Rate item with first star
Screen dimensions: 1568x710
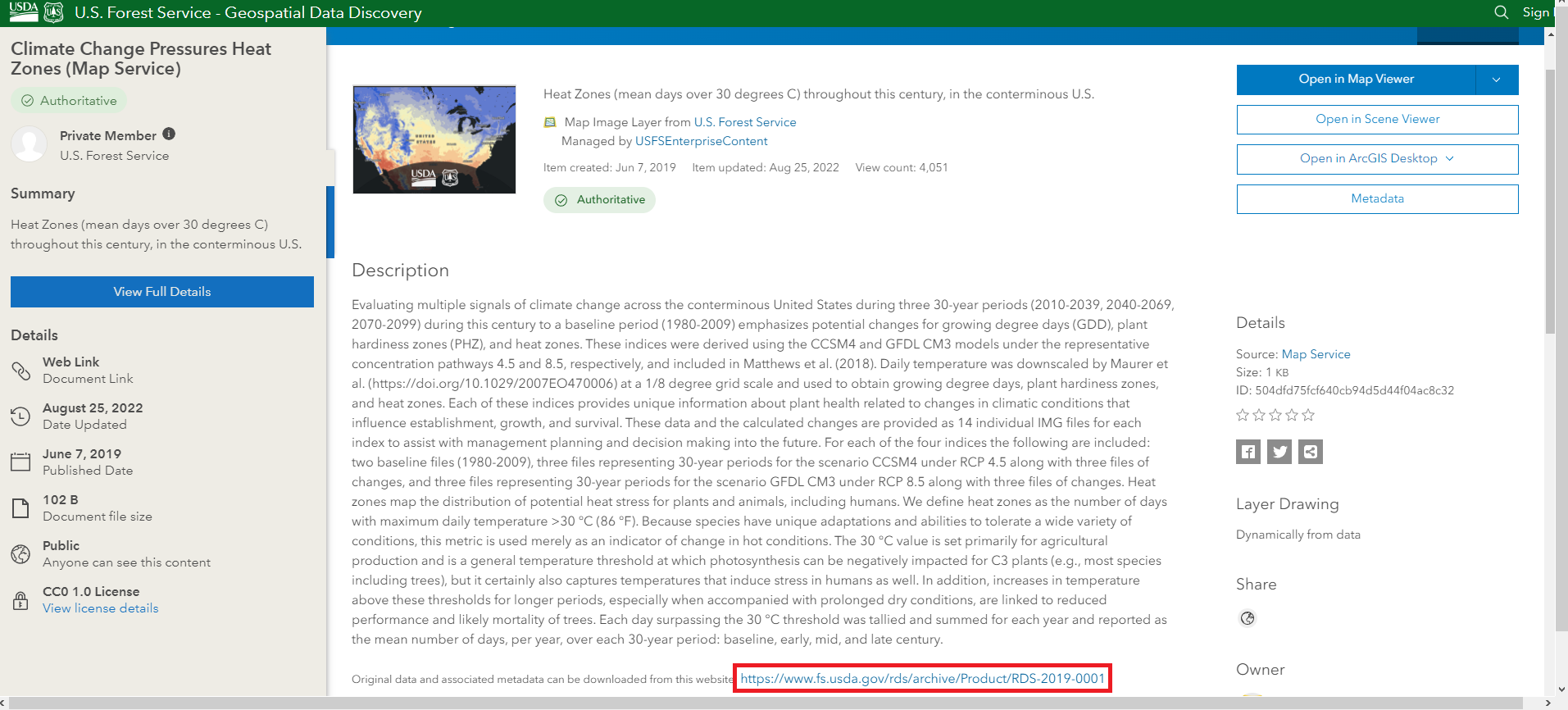1243,415
